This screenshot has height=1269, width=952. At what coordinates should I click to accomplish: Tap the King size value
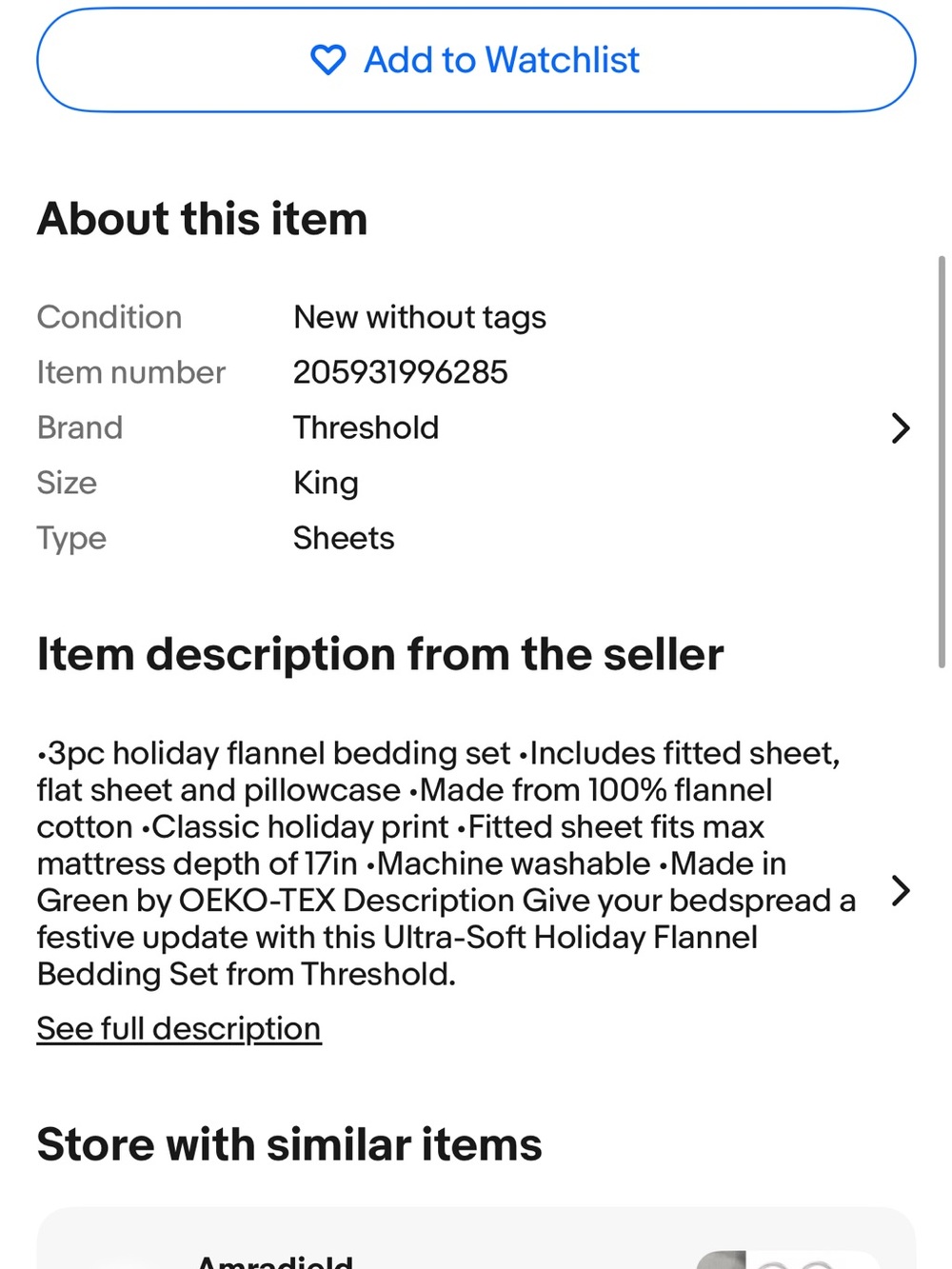[326, 483]
